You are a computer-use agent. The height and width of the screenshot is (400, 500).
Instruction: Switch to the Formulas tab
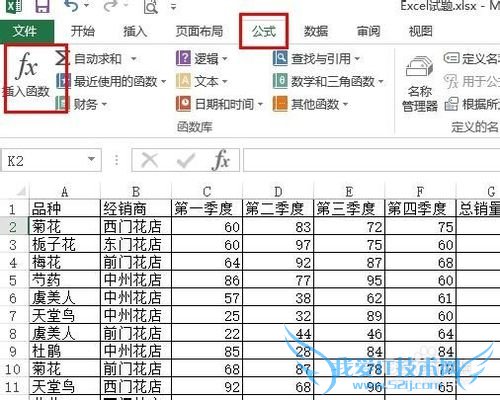coord(264,31)
